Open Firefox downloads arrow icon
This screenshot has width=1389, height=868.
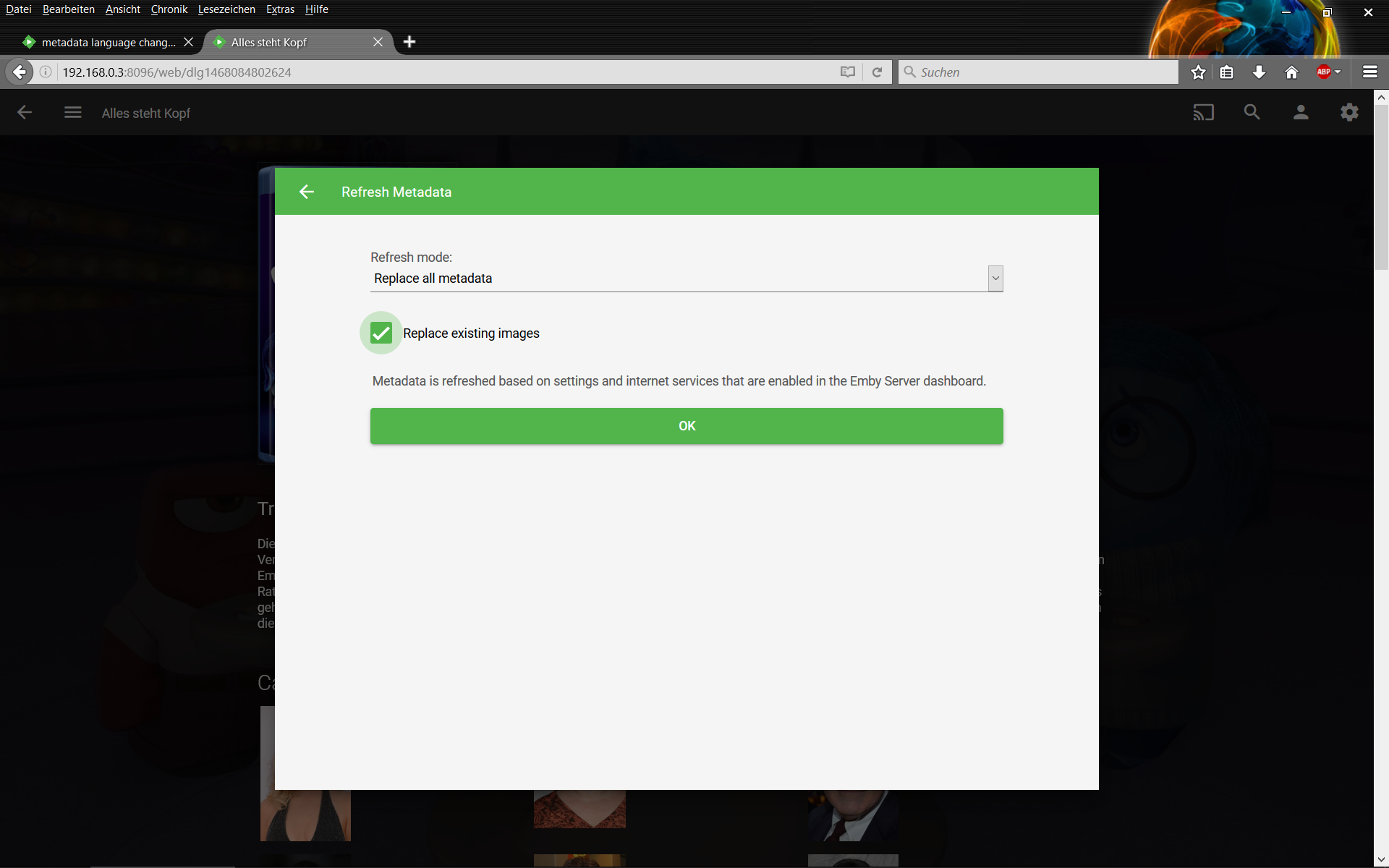(x=1259, y=72)
